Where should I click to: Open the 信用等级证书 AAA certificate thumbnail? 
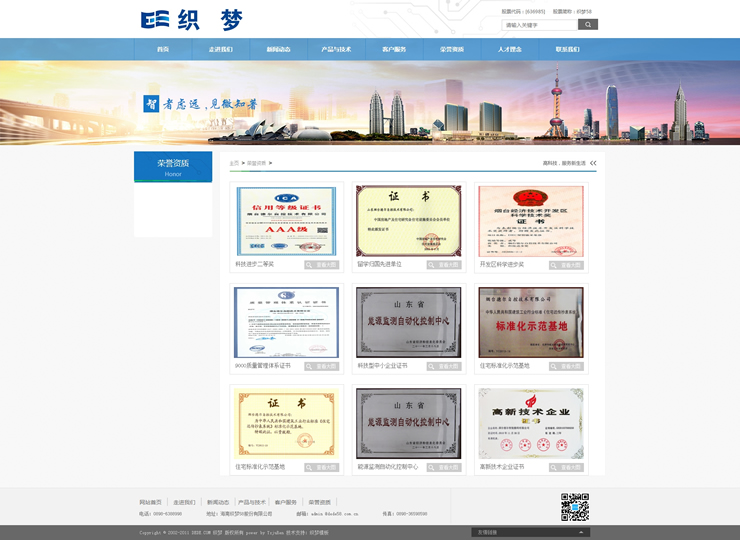coord(287,220)
